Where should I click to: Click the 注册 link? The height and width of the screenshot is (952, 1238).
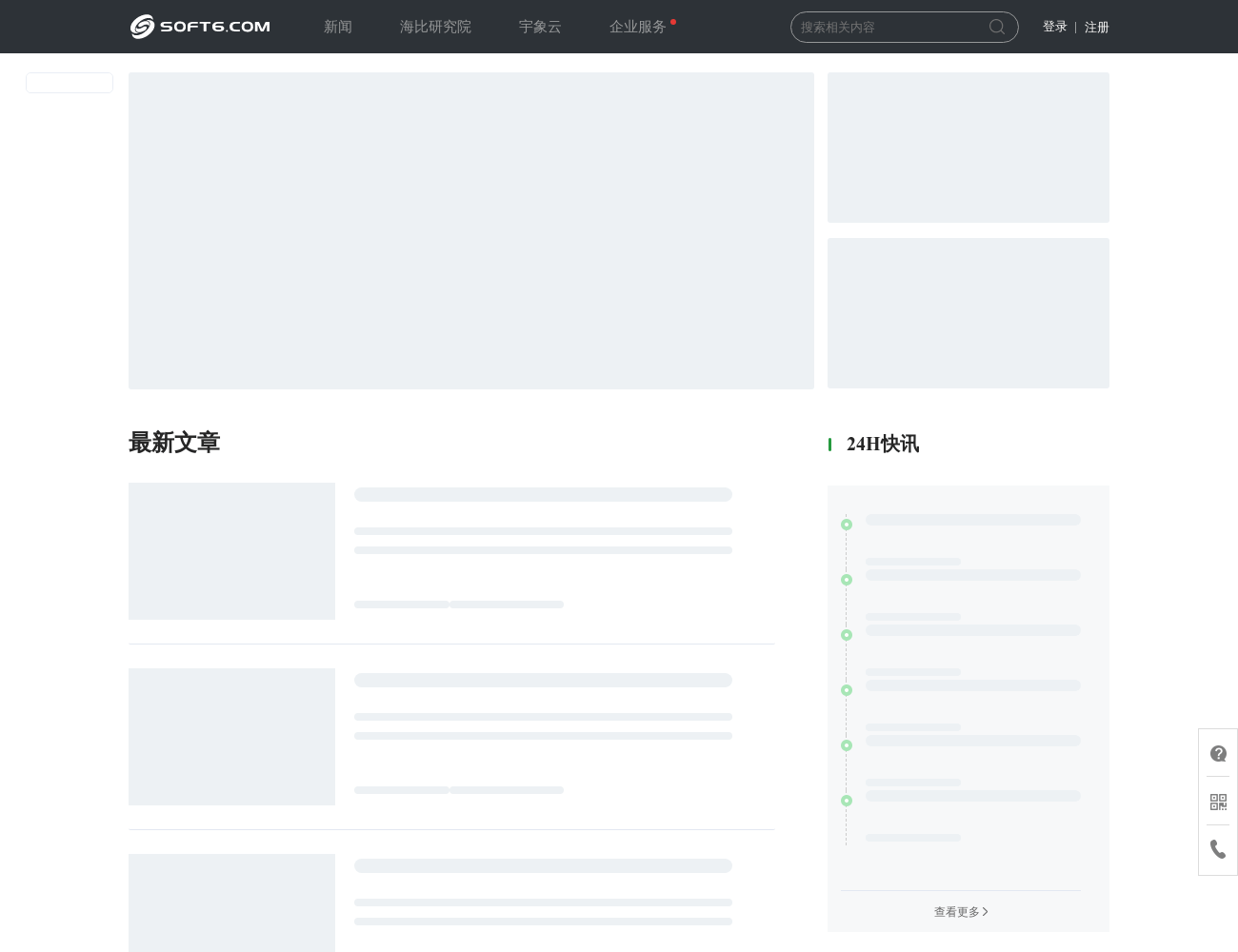click(1097, 27)
